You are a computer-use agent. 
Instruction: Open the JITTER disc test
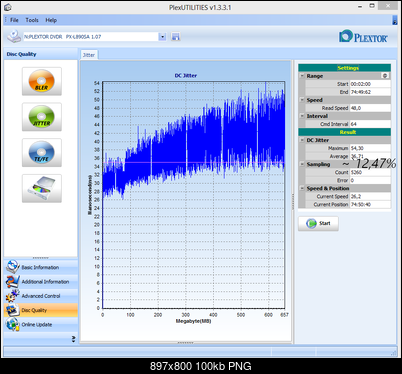[x=42, y=117]
